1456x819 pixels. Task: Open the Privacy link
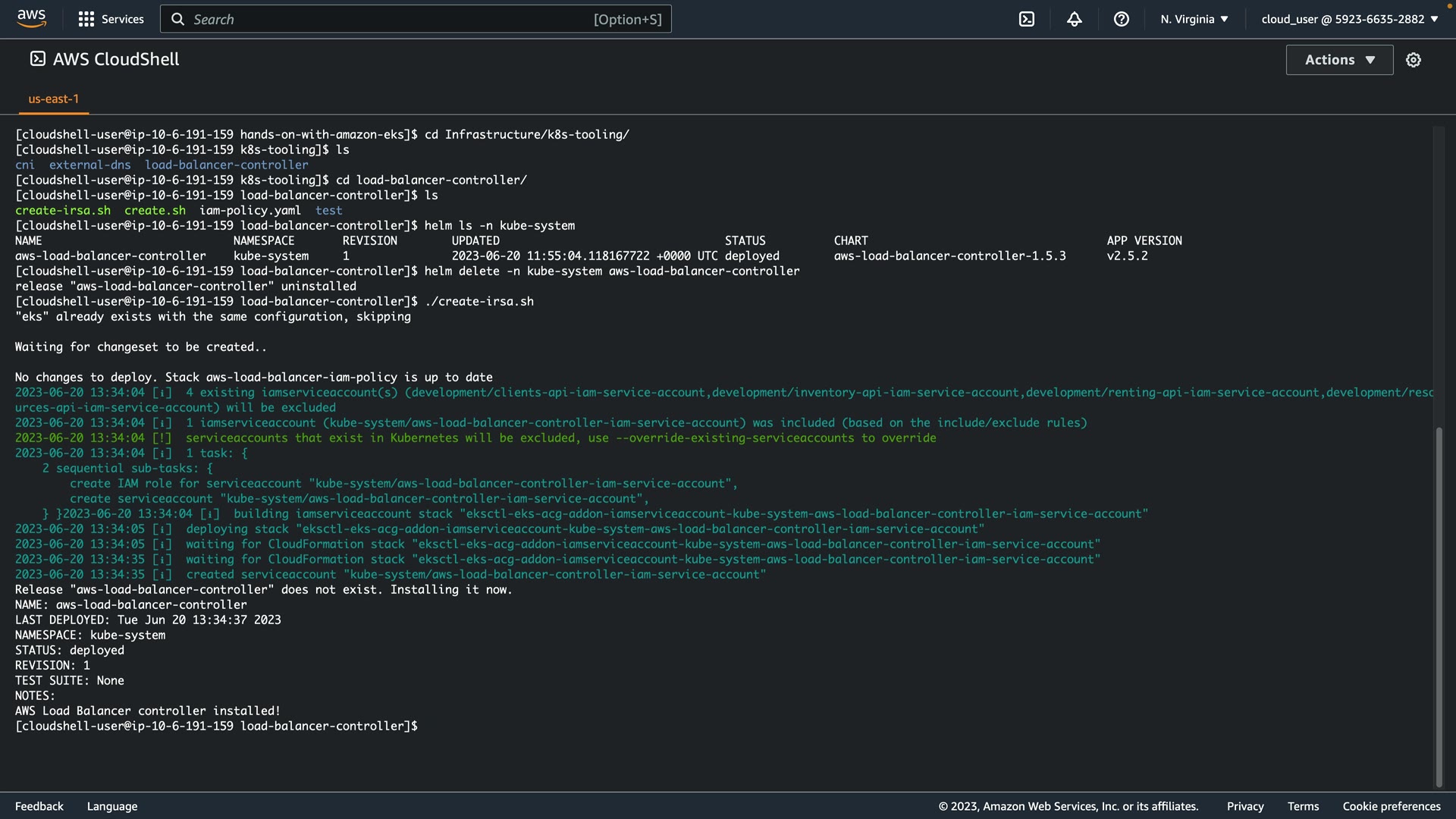click(1244, 806)
